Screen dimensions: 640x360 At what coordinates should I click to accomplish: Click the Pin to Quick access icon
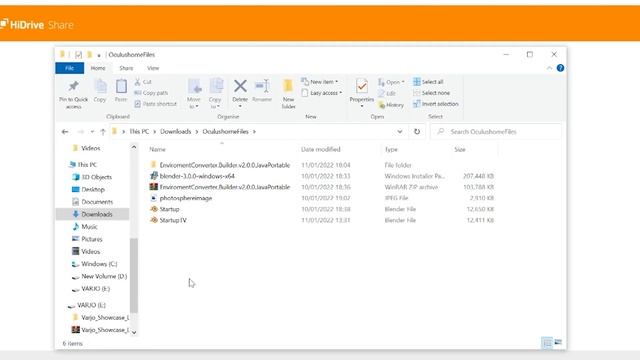coord(73,87)
